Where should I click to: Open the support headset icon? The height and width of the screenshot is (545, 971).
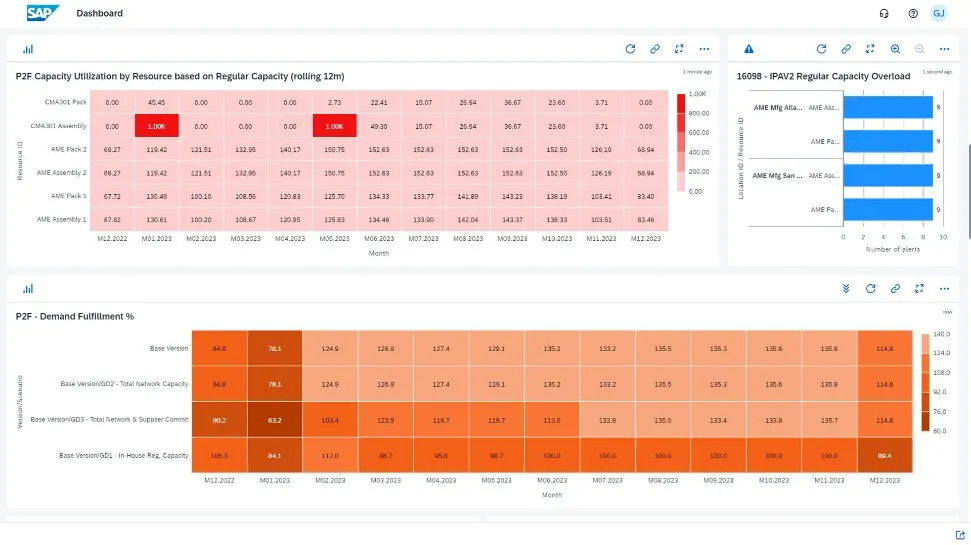(884, 14)
